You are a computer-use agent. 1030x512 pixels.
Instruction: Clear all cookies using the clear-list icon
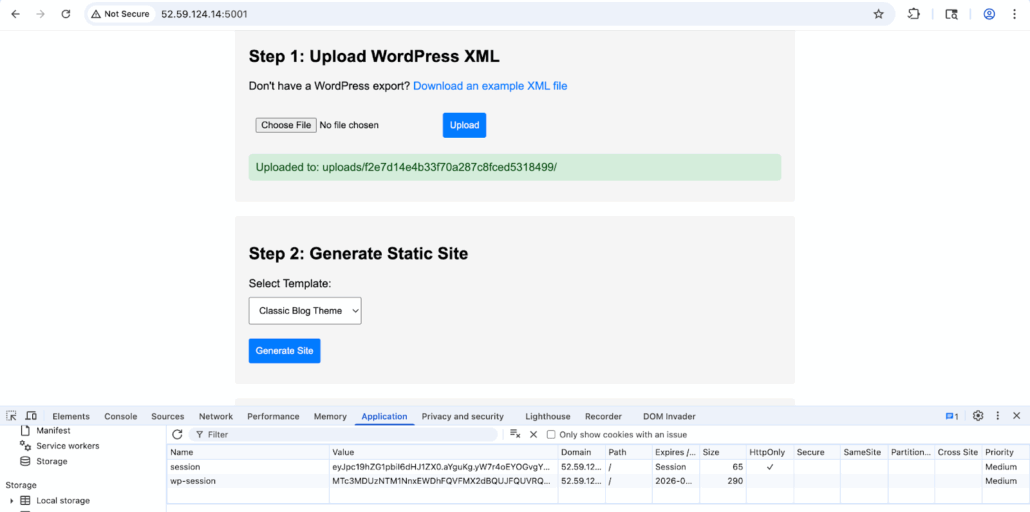pyautogui.click(x=515, y=435)
